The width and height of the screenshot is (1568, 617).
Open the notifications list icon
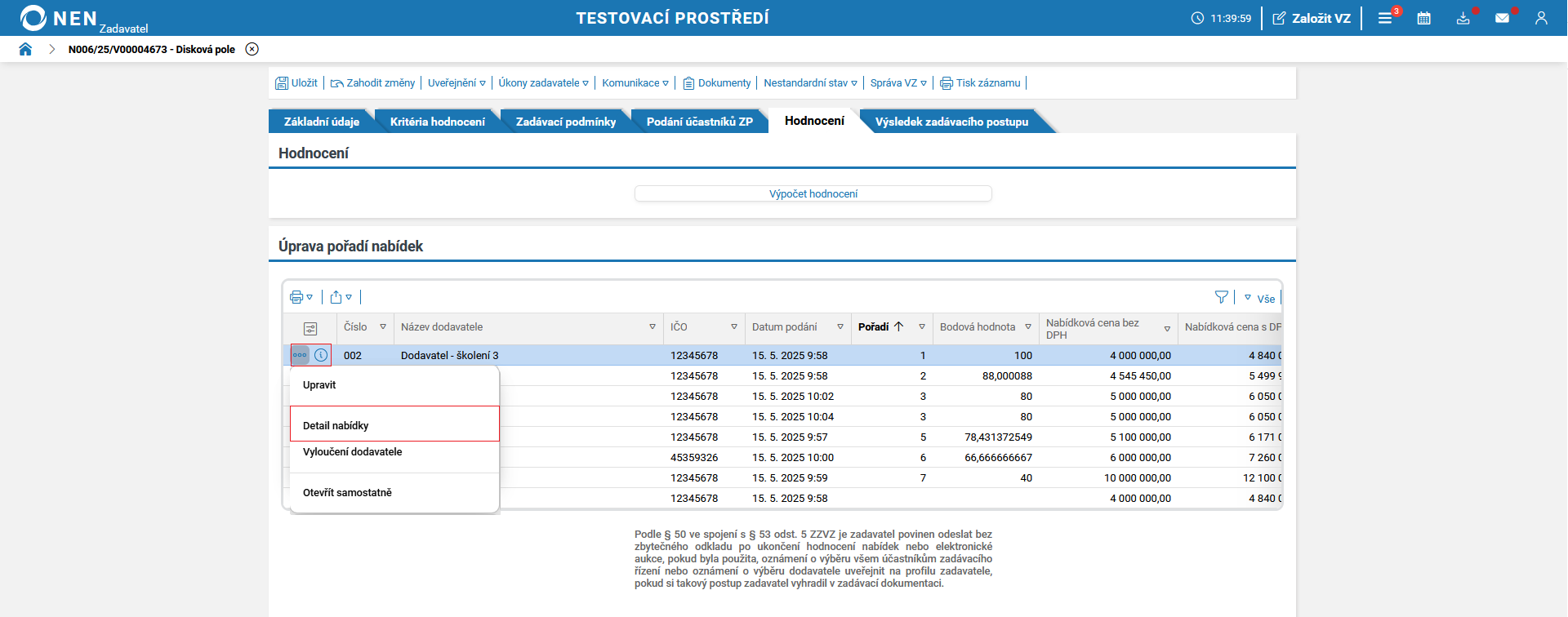pyautogui.click(x=1385, y=18)
